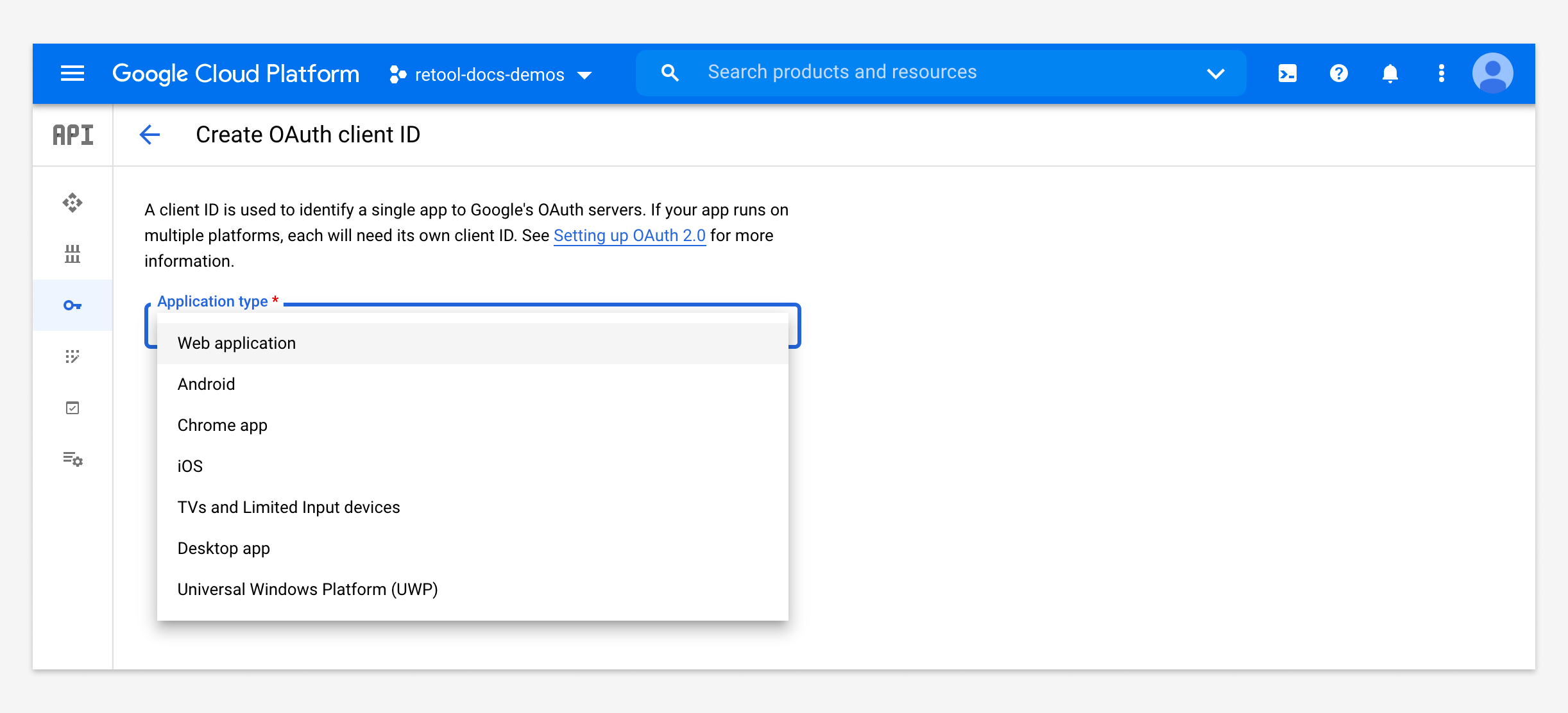
Task: Open the hamburger navigation menu
Action: 72,74
